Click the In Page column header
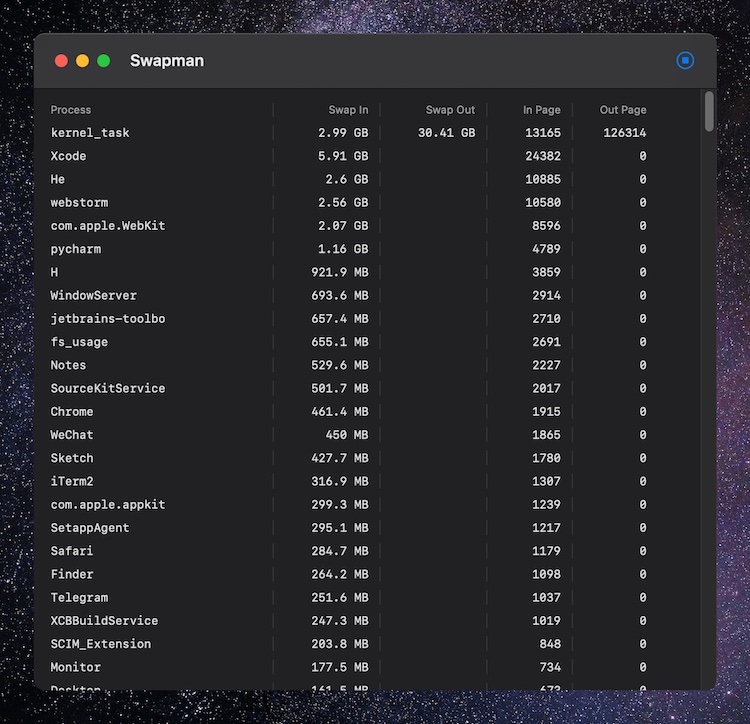750x724 pixels. (541, 110)
